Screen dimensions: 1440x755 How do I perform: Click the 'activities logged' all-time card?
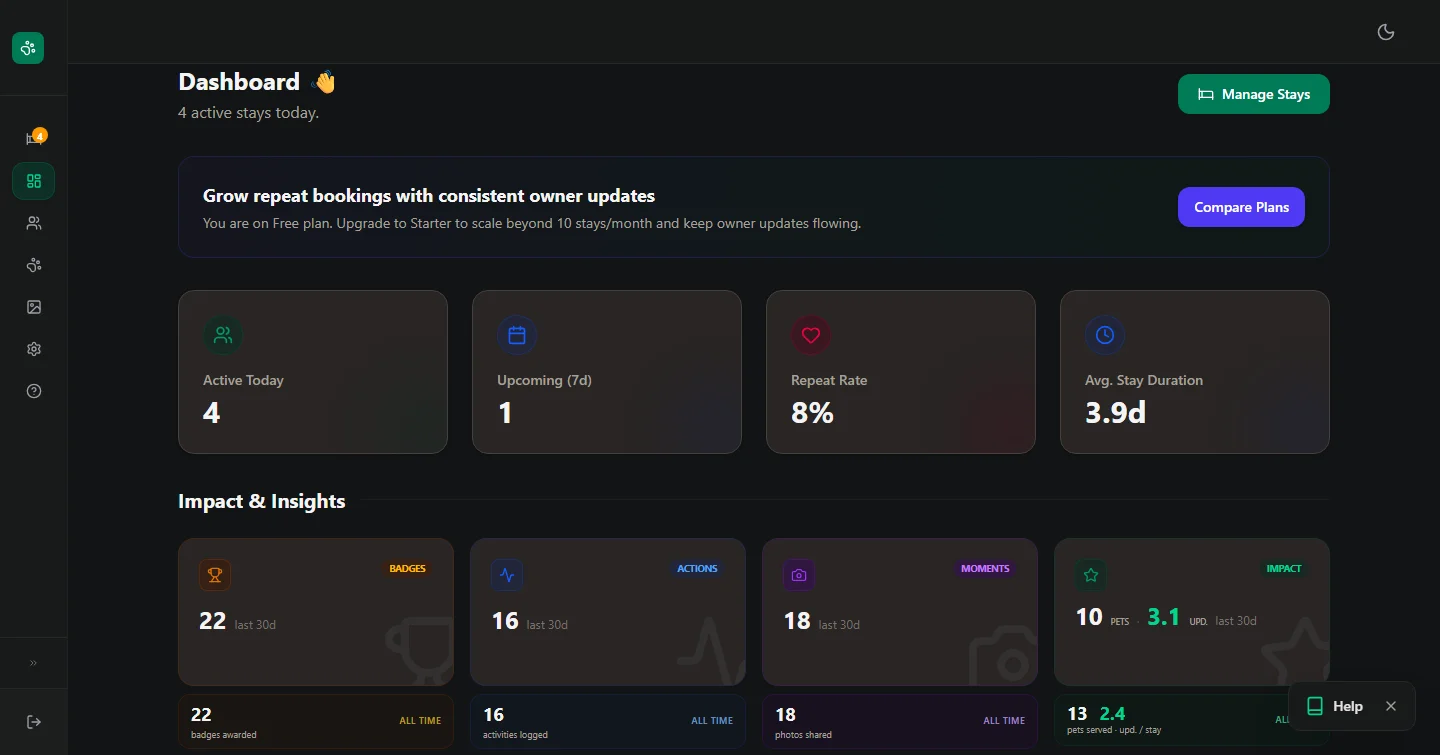[608, 722]
